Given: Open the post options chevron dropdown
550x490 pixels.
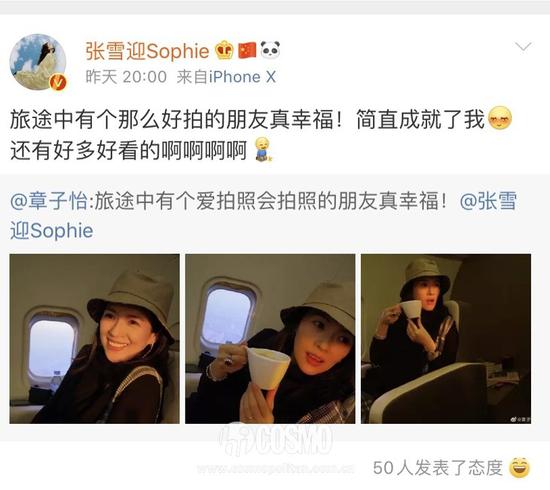Looking at the screenshot, I should click(523, 46).
